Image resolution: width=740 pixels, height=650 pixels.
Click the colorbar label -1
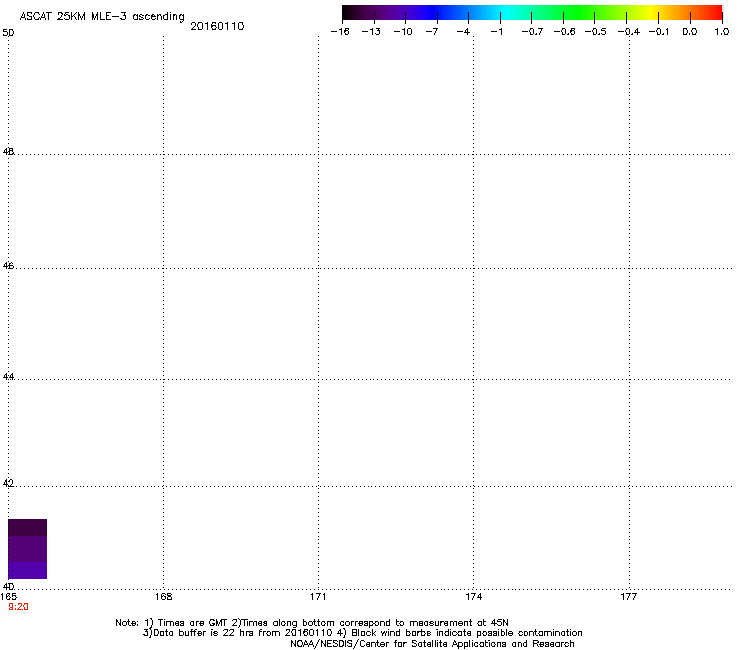point(496,32)
